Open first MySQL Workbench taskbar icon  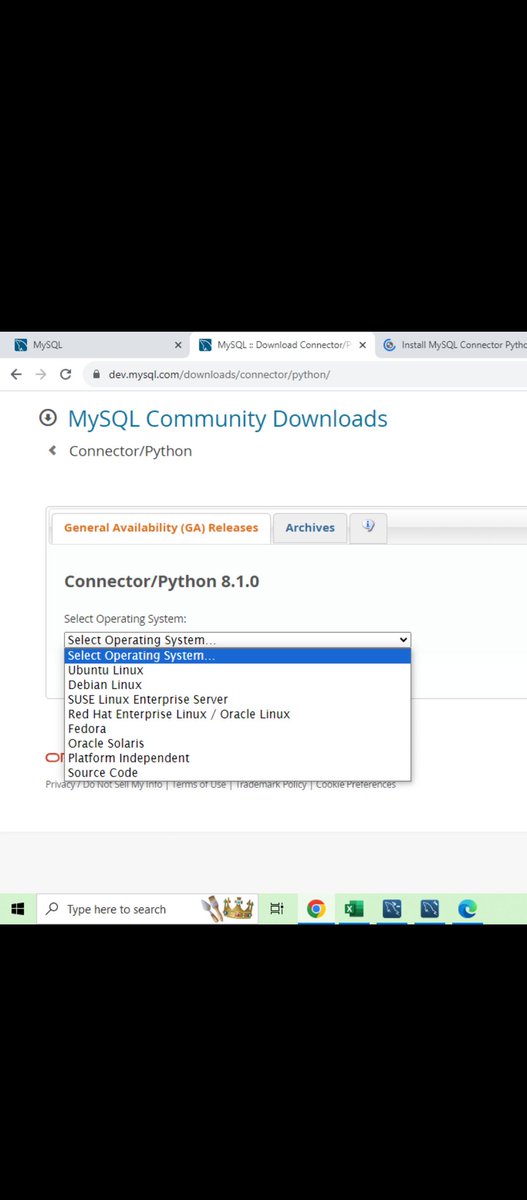[392, 909]
